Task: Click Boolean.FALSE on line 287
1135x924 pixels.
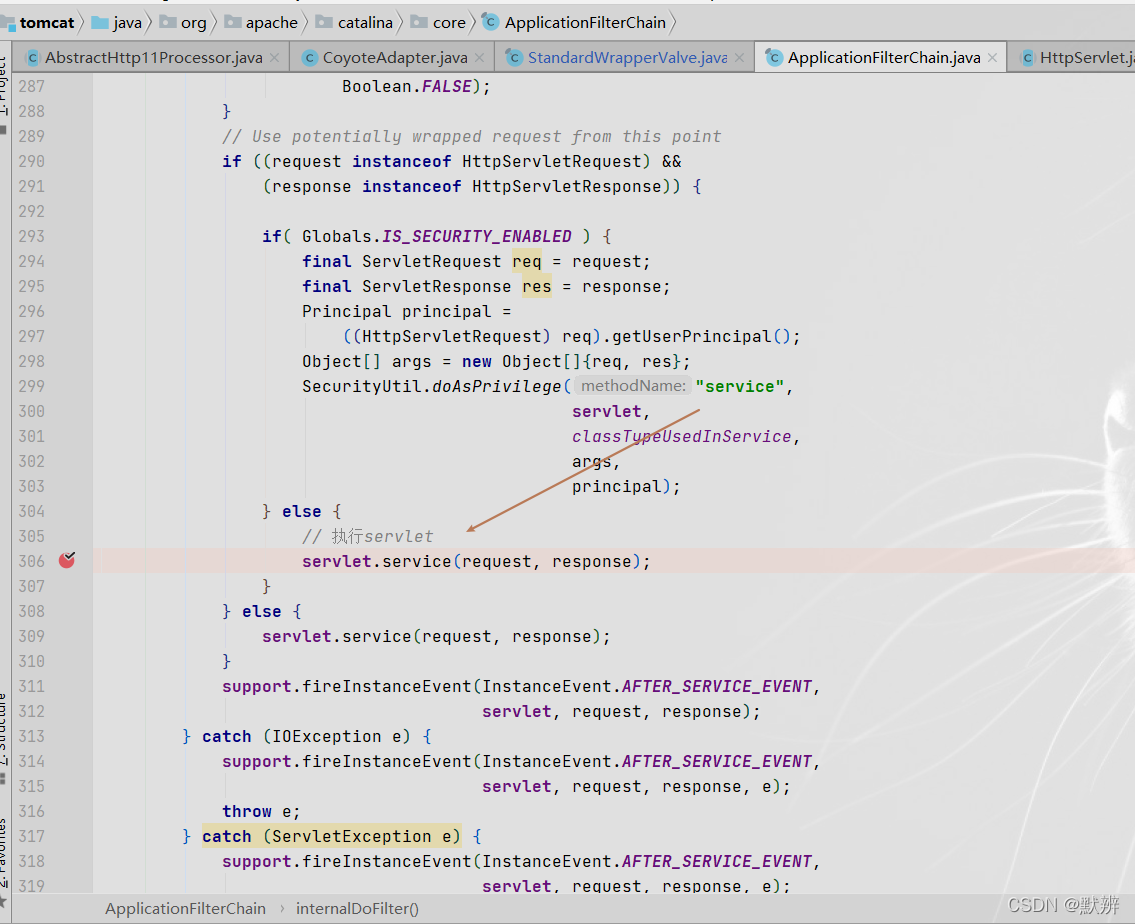Action: coord(407,87)
